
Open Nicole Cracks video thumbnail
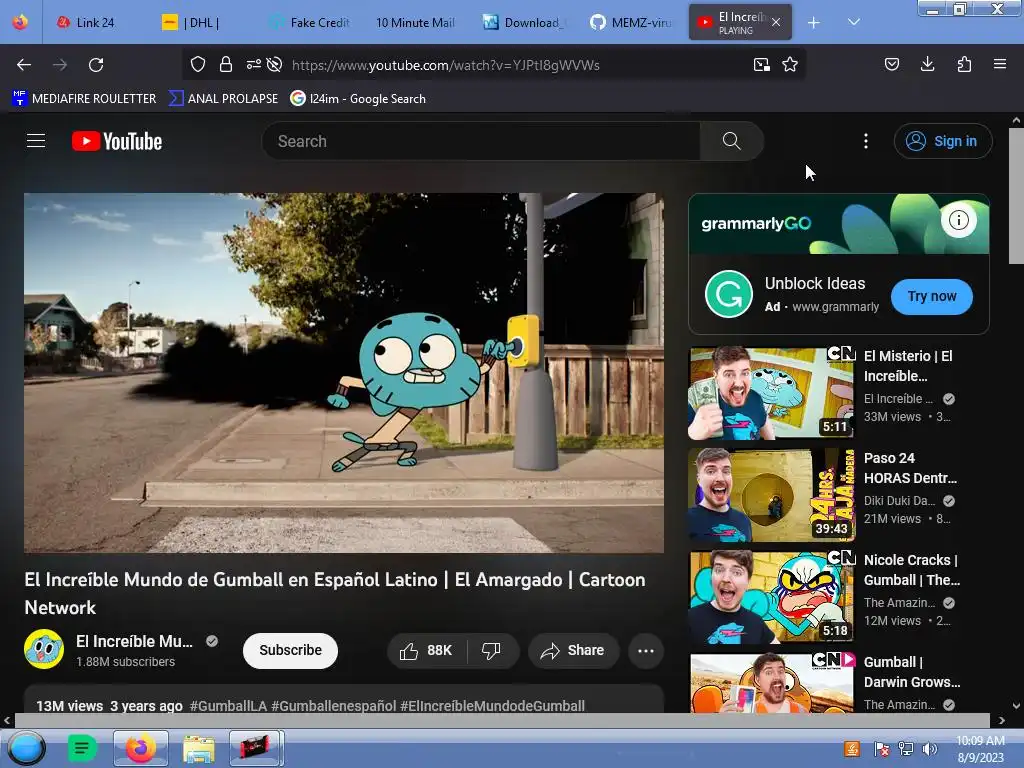pos(772,597)
